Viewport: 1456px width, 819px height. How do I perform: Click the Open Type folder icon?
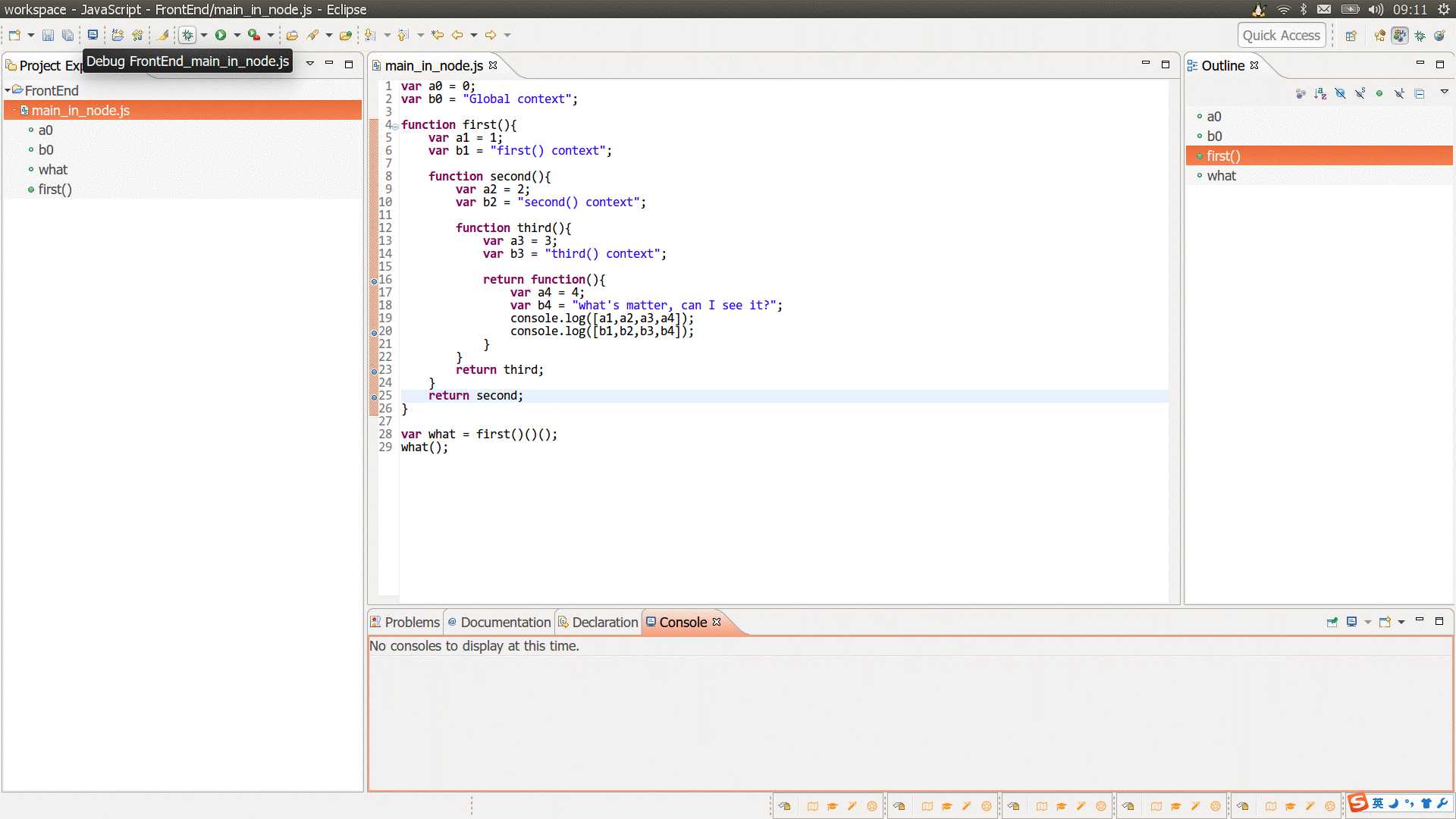[292, 35]
